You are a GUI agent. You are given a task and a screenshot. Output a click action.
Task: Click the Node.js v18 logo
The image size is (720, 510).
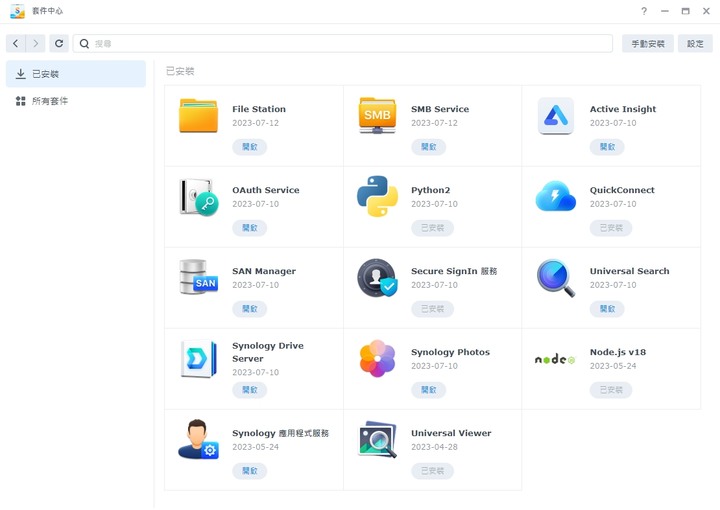[x=555, y=359]
